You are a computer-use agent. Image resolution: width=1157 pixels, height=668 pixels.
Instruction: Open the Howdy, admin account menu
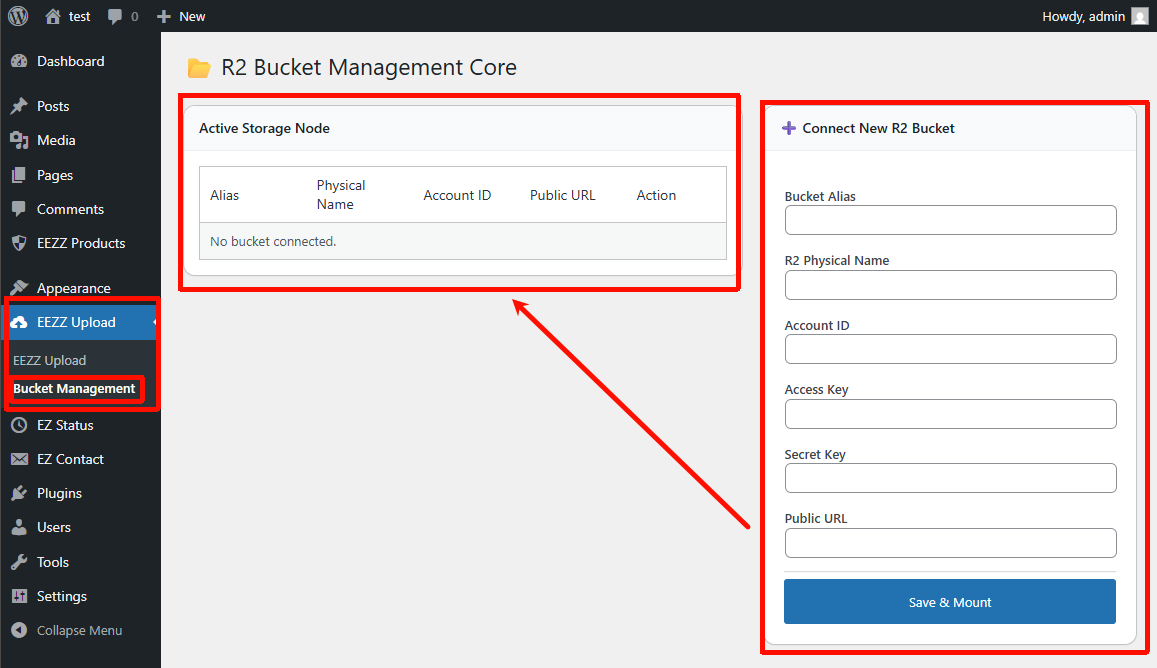tap(1084, 16)
